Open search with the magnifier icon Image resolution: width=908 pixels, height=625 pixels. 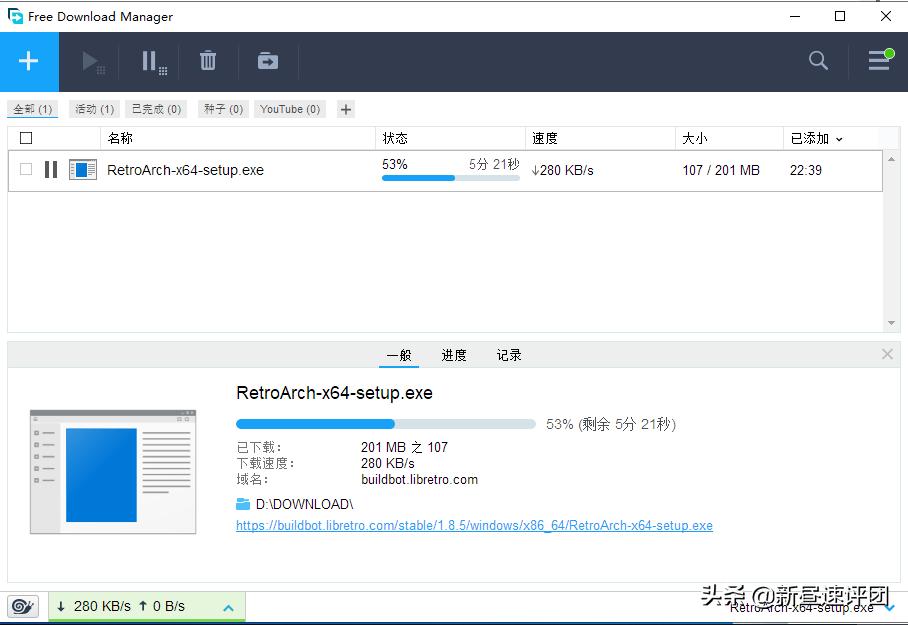point(818,61)
